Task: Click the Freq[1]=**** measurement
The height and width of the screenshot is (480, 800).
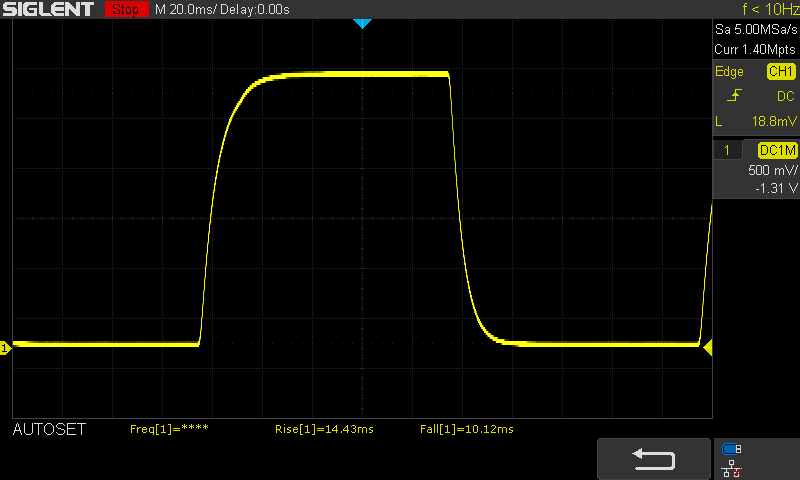Action: click(x=169, y=429)
